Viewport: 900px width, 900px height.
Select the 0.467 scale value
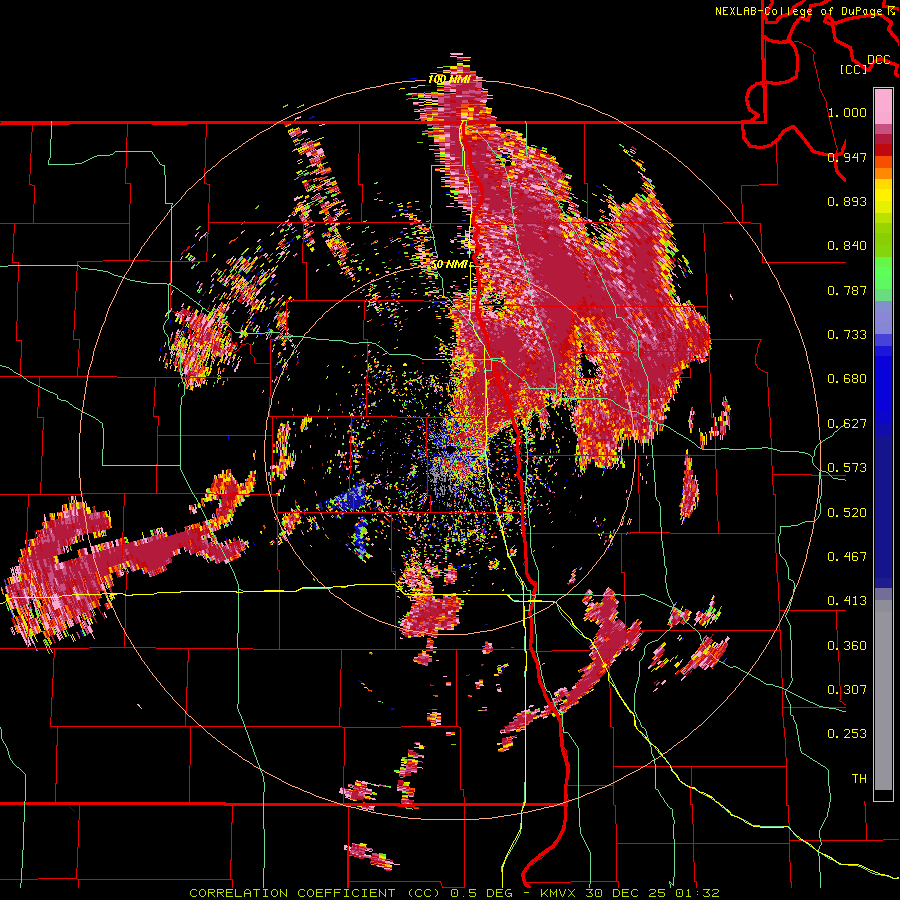point(847,557)
